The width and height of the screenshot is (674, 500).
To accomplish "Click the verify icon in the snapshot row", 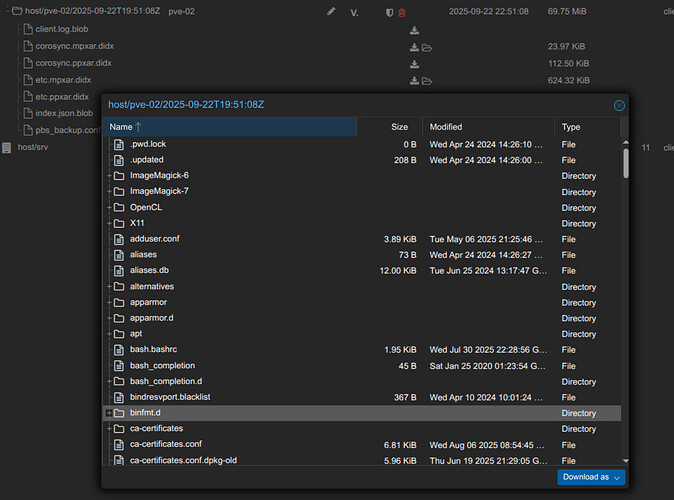I will (354, 12).
